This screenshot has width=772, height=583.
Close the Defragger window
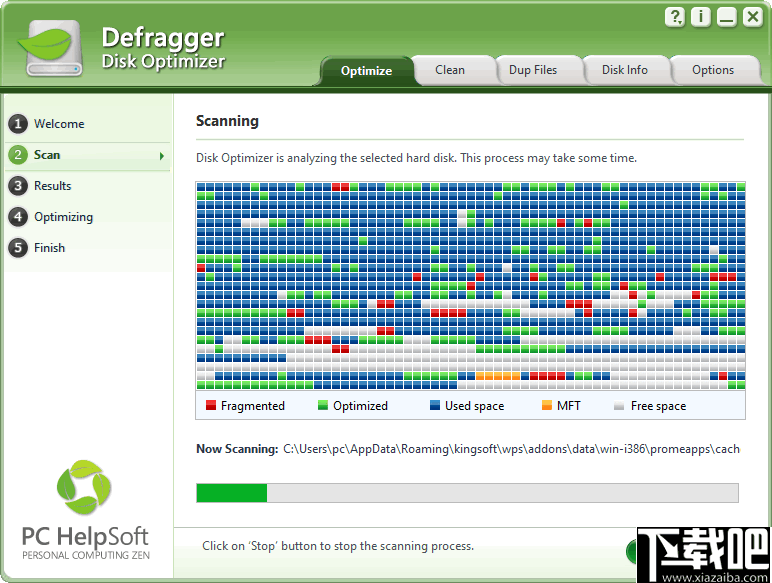[x=753, y=17]
